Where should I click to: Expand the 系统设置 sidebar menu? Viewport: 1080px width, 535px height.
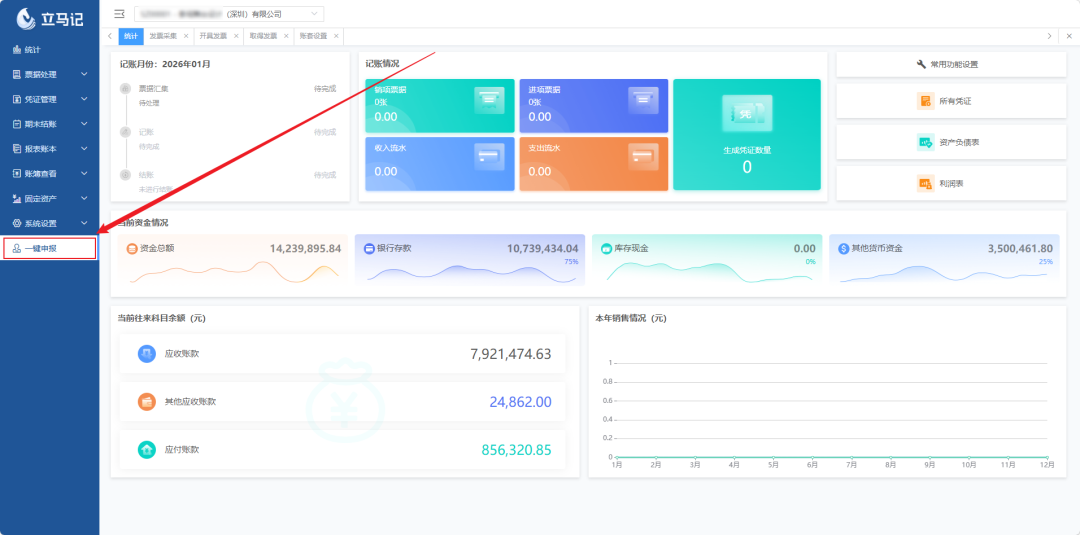[x=48, y=223]
